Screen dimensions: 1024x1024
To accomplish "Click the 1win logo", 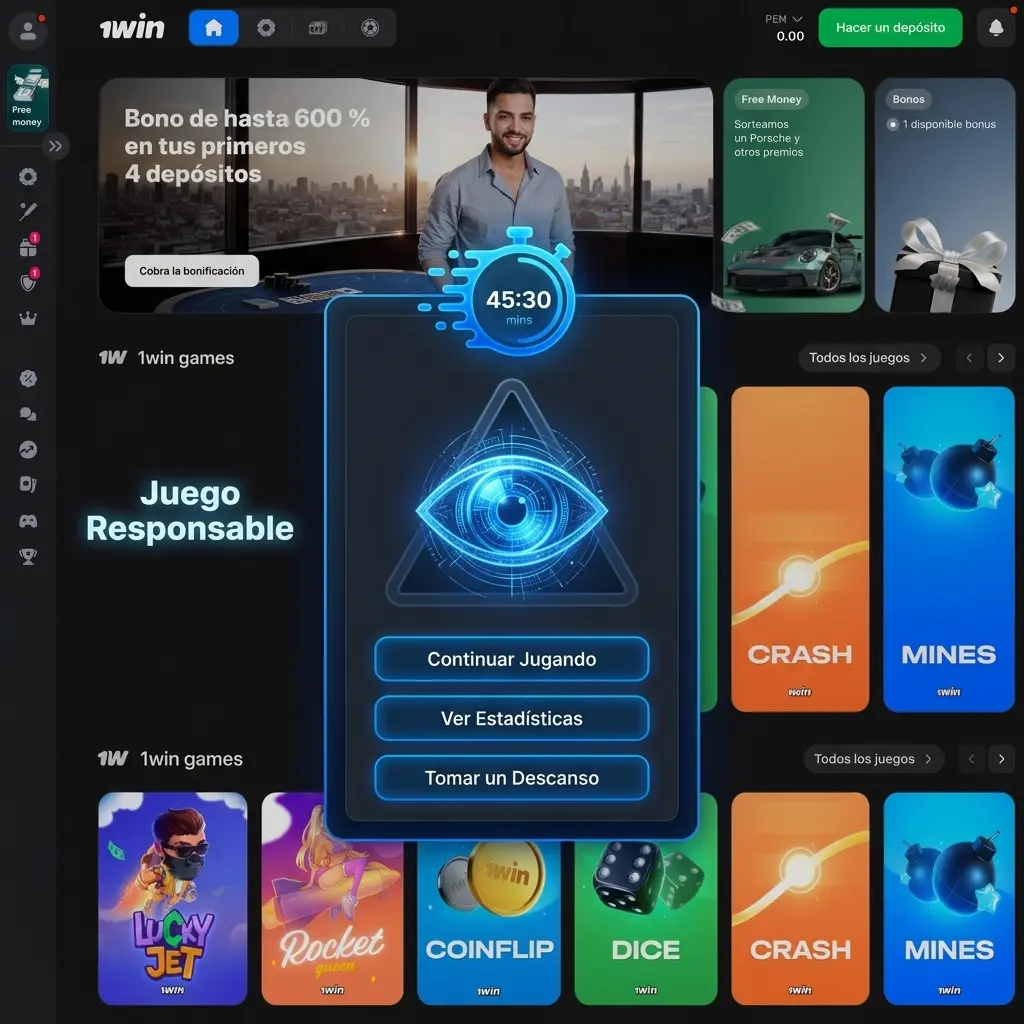I will pos(132,27).
